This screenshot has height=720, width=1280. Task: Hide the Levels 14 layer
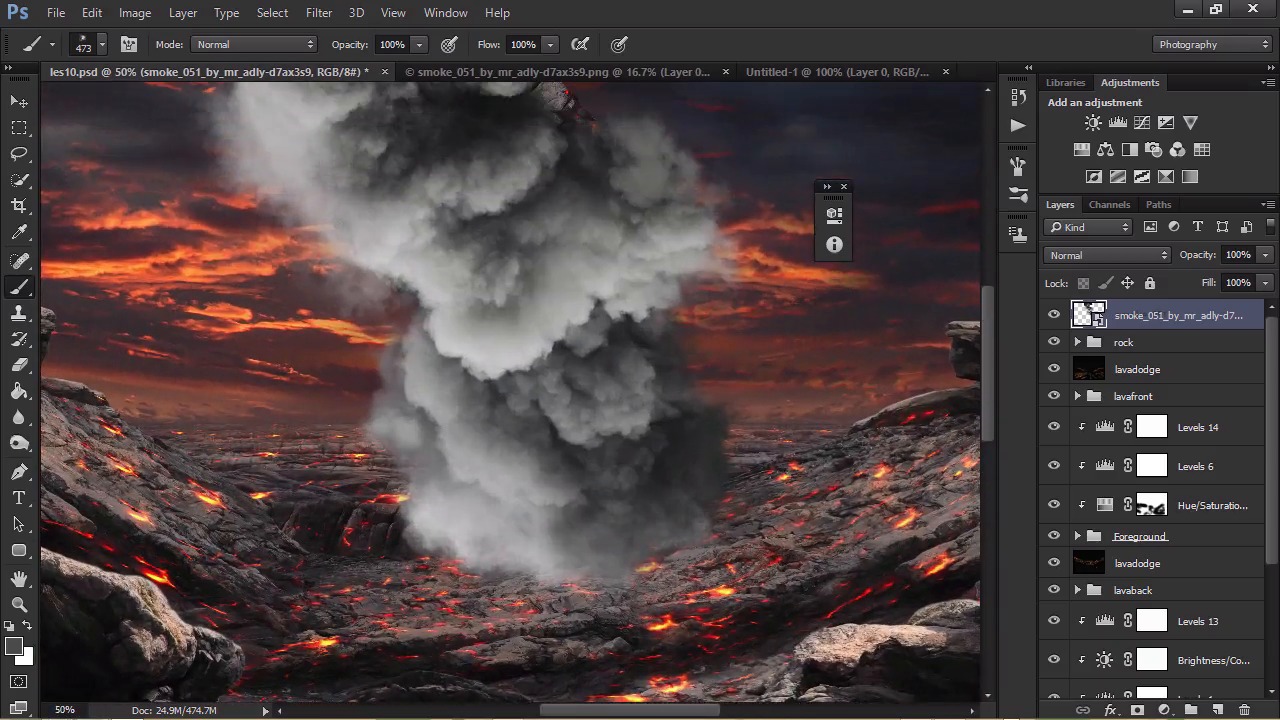point(1054,427)
